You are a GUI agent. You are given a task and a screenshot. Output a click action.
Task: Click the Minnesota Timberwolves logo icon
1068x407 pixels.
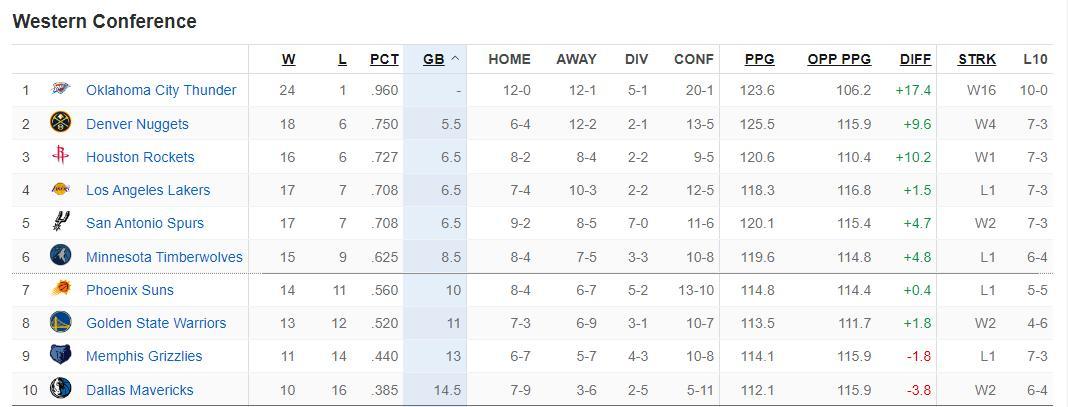60,256
